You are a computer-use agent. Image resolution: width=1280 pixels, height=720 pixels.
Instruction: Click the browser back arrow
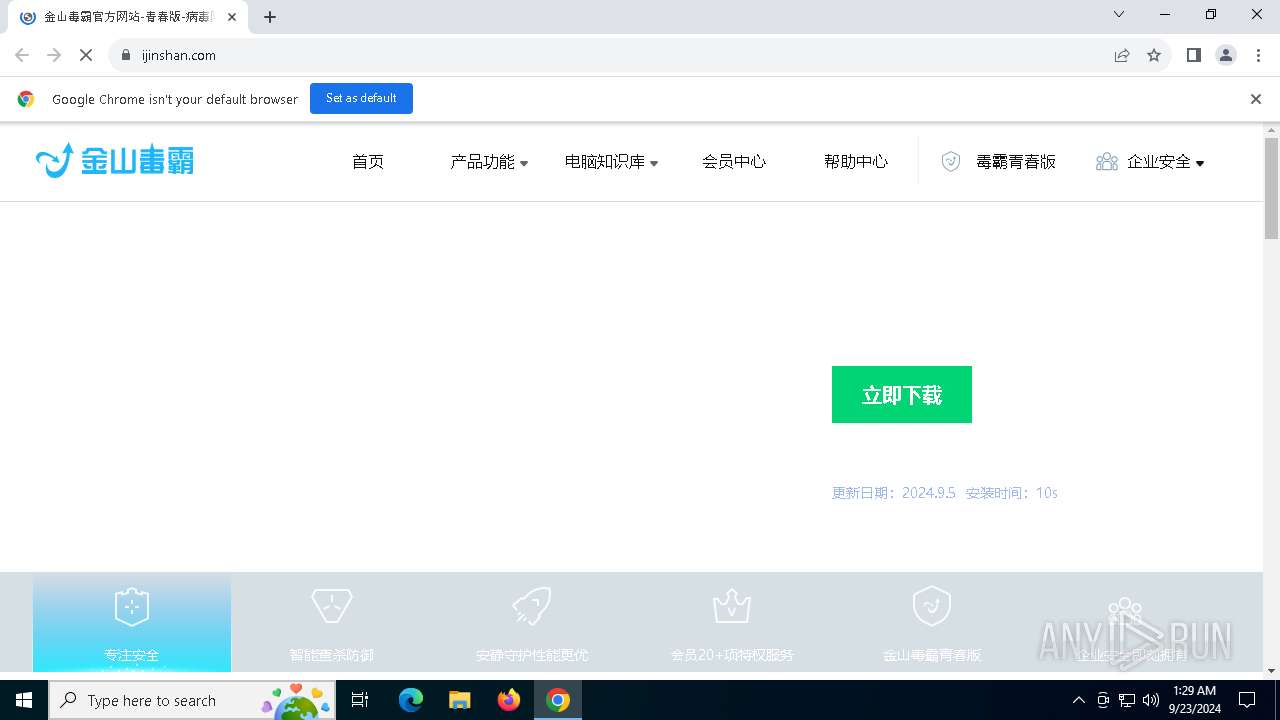tap(22, 55)
